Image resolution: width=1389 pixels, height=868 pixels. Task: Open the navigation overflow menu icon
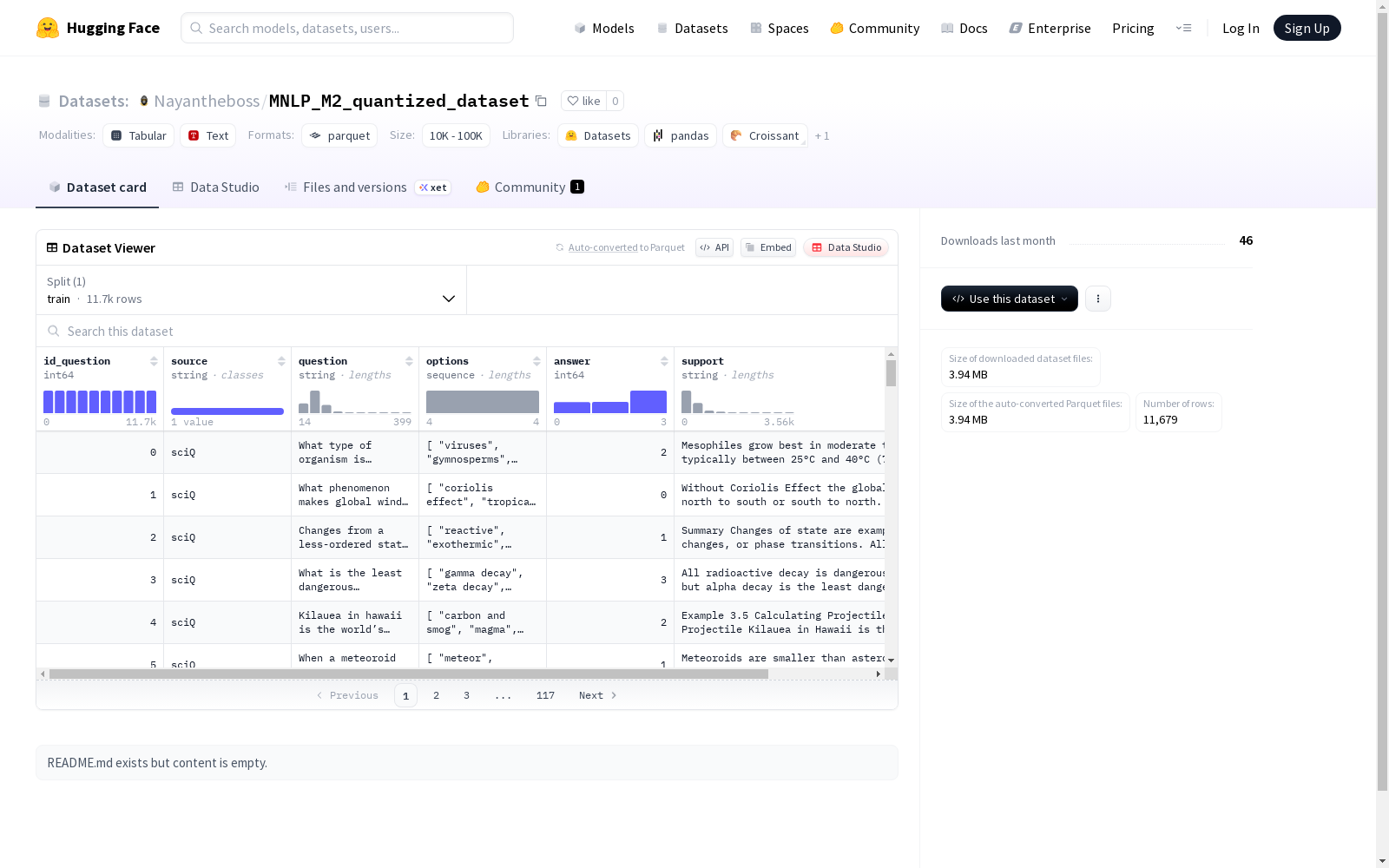[x=1183, y=28]
